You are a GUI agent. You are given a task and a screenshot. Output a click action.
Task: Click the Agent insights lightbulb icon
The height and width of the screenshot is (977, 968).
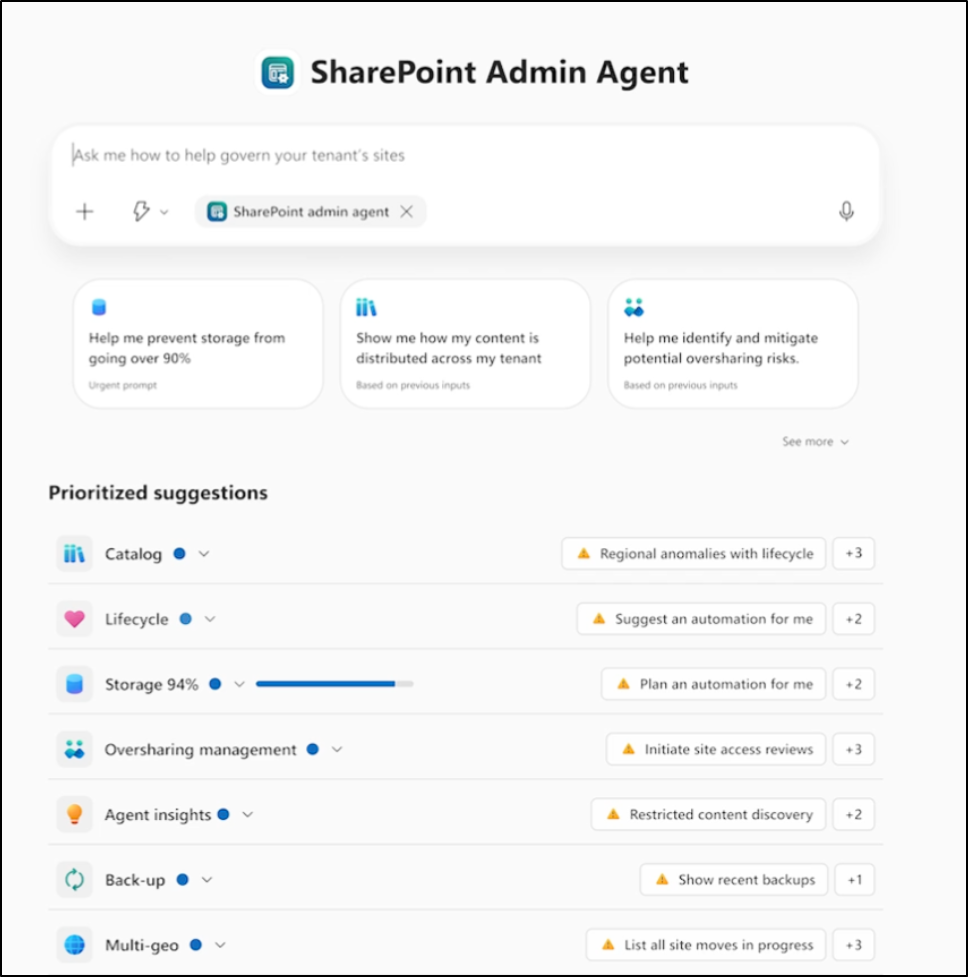pyautogui.click(x=74, y=815)
